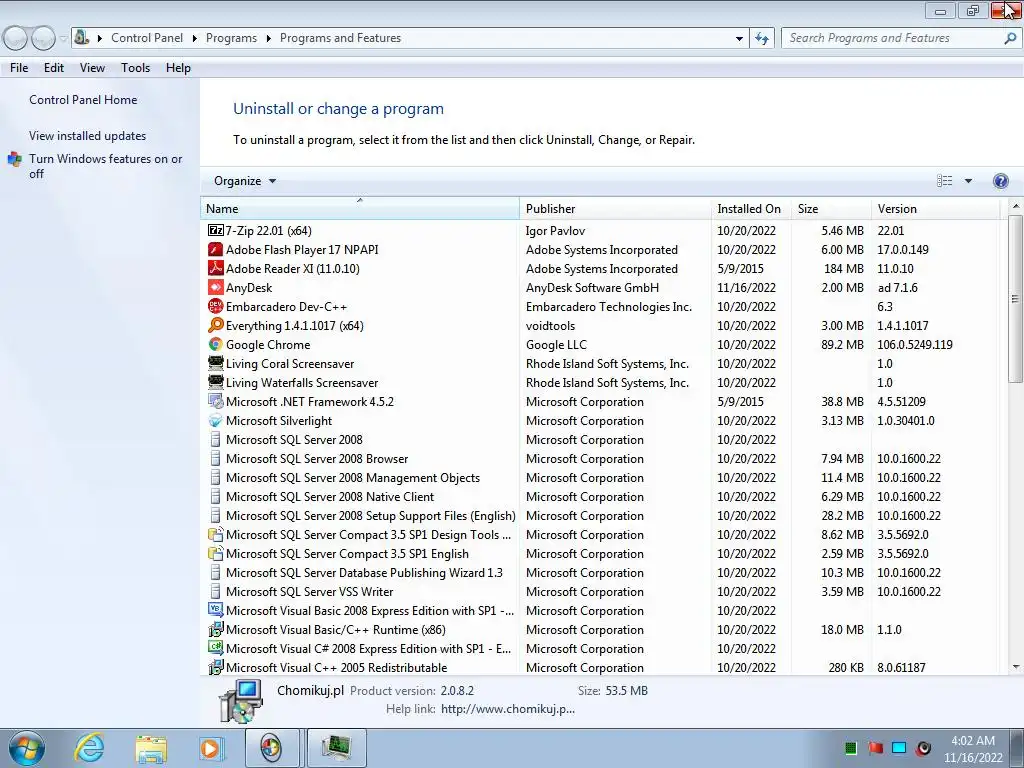Viewport: 1024px width, 768px height.
Task: Go to Control Panel Home
Action: click(83, 100)
